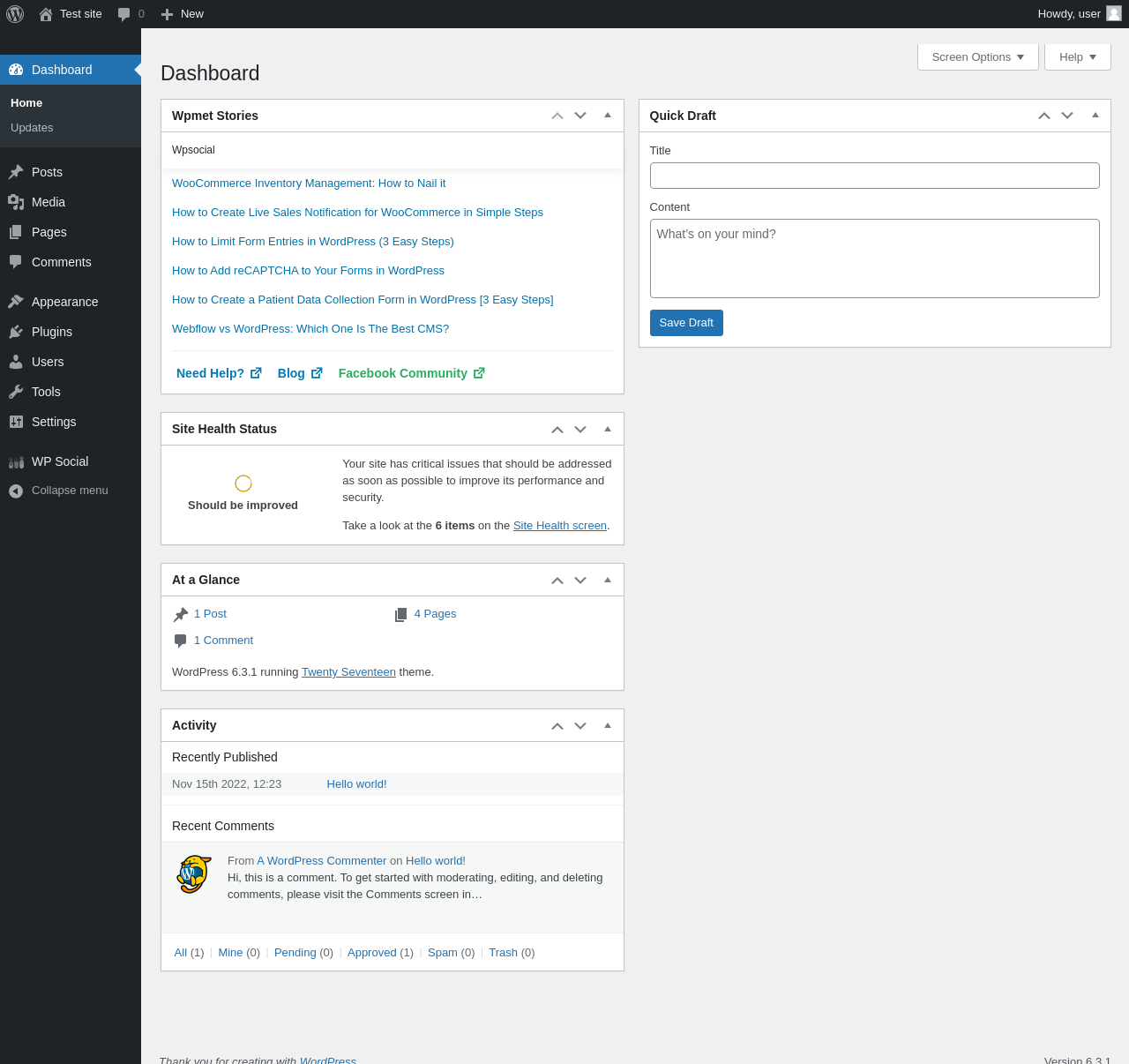Move Site Health Status panel up
1129x1064 pixels.
pyautogui.click(x=557, y=429)
